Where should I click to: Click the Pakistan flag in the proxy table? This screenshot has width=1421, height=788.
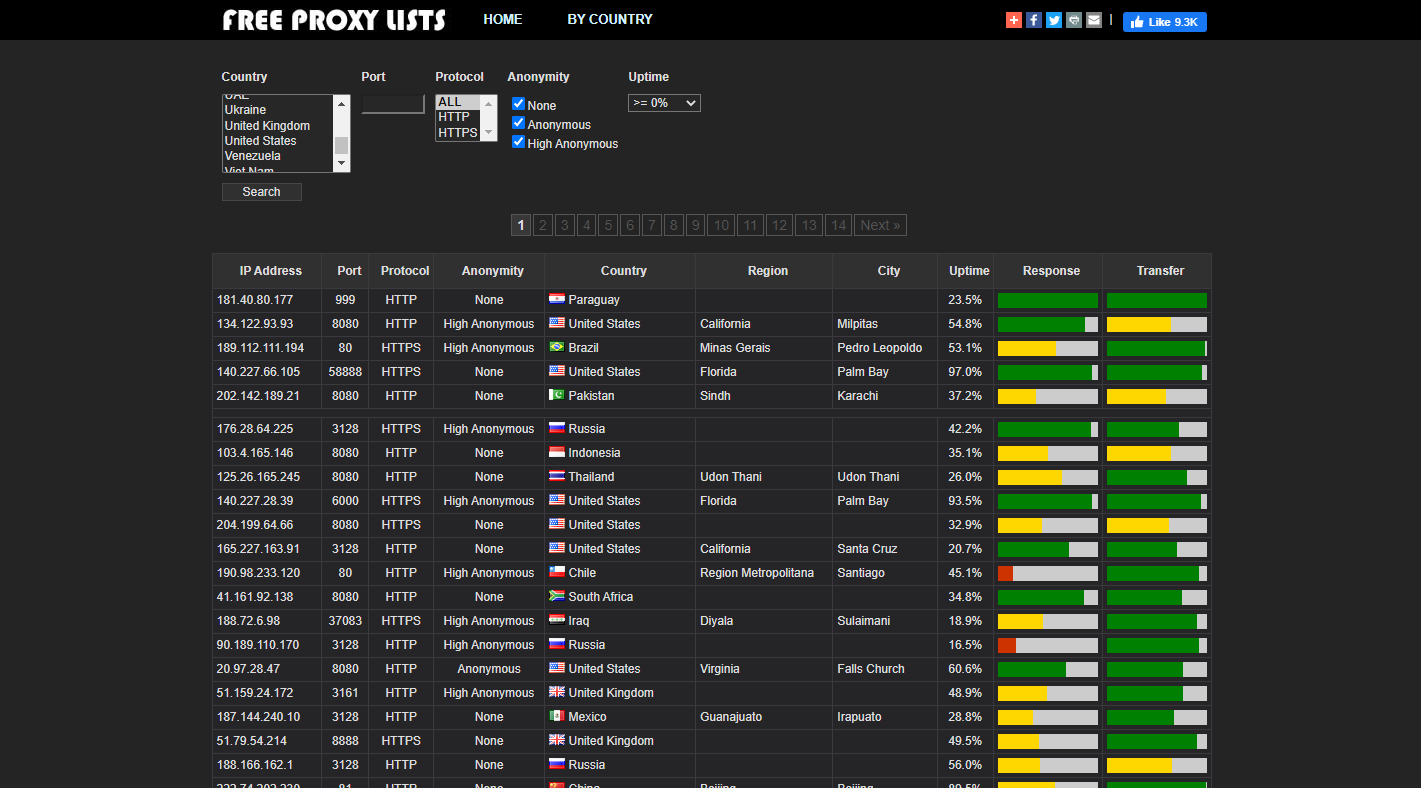557,395
